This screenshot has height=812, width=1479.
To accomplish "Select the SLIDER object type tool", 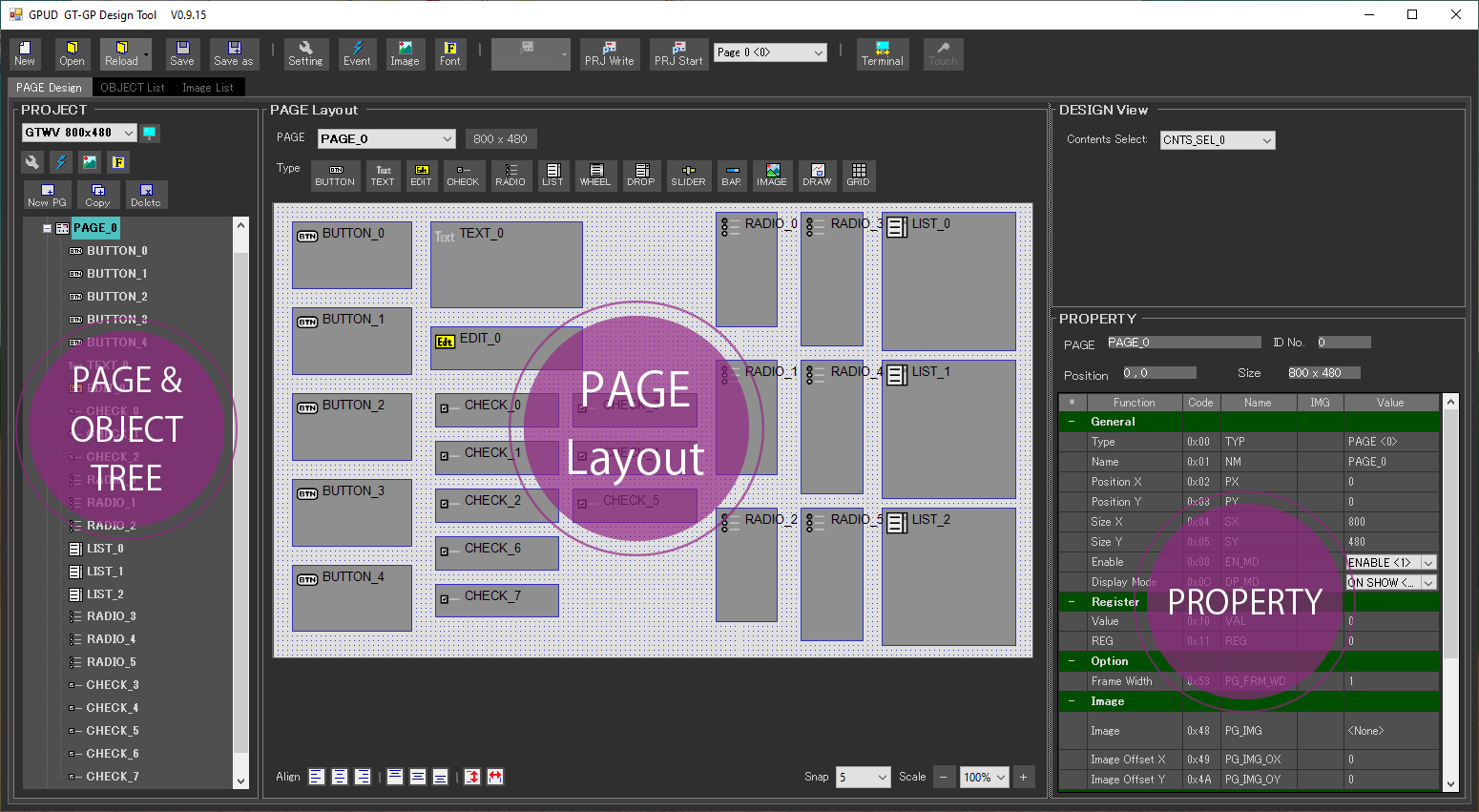I will [688, 176].
